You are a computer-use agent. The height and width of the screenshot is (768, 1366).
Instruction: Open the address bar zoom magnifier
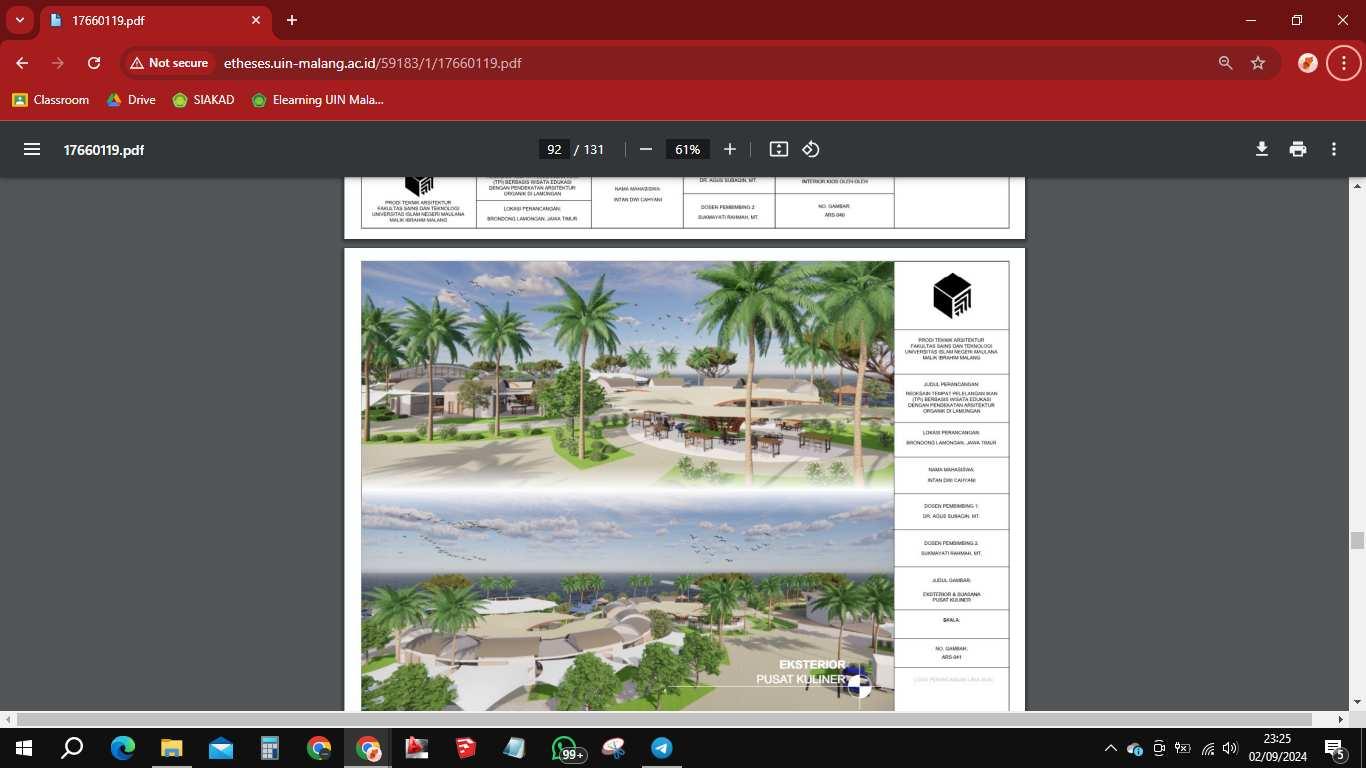1225,63
